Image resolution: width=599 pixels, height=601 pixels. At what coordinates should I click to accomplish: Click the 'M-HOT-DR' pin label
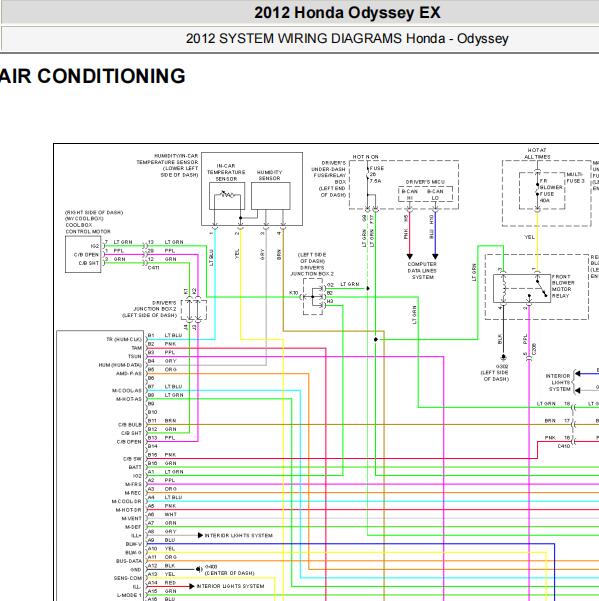129,510
